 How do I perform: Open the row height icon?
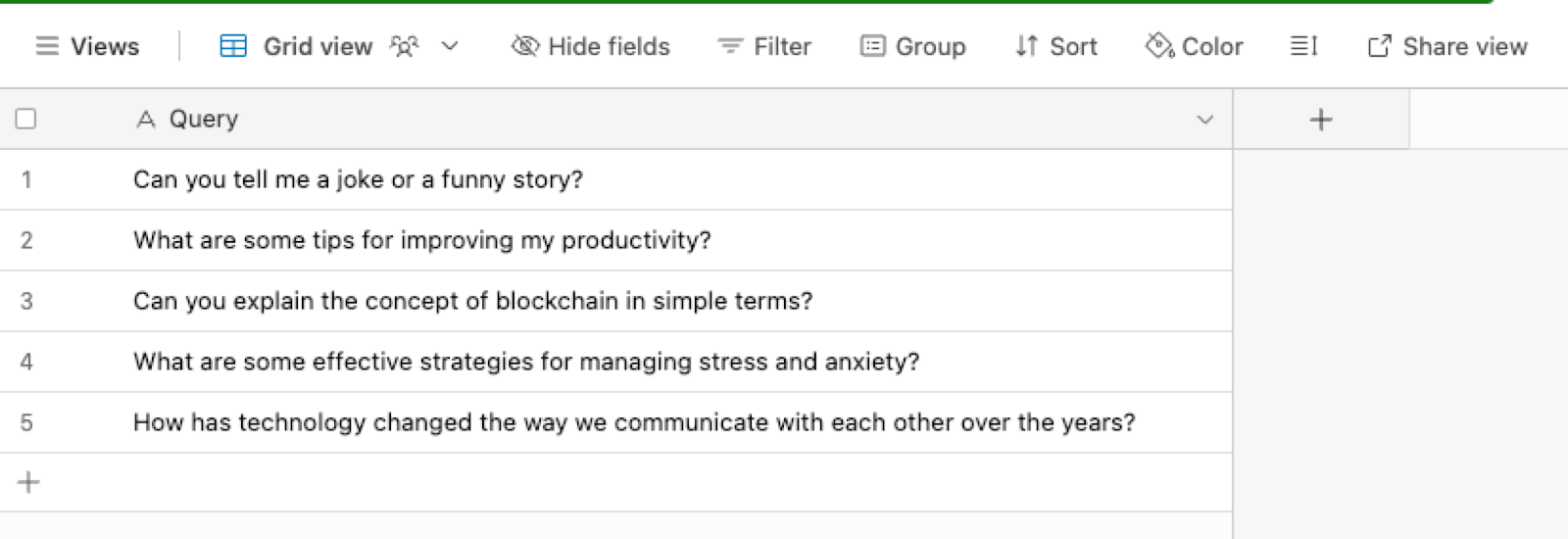[x=1303, y=46]
